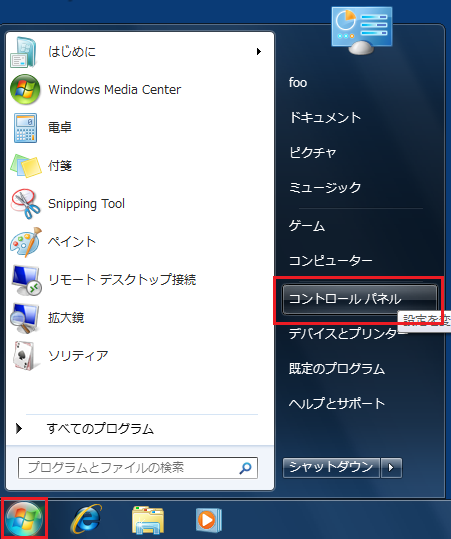Open Windows Media Player from the taskbar
Viewport: 451px width, 539px height.
click(208, 520)
